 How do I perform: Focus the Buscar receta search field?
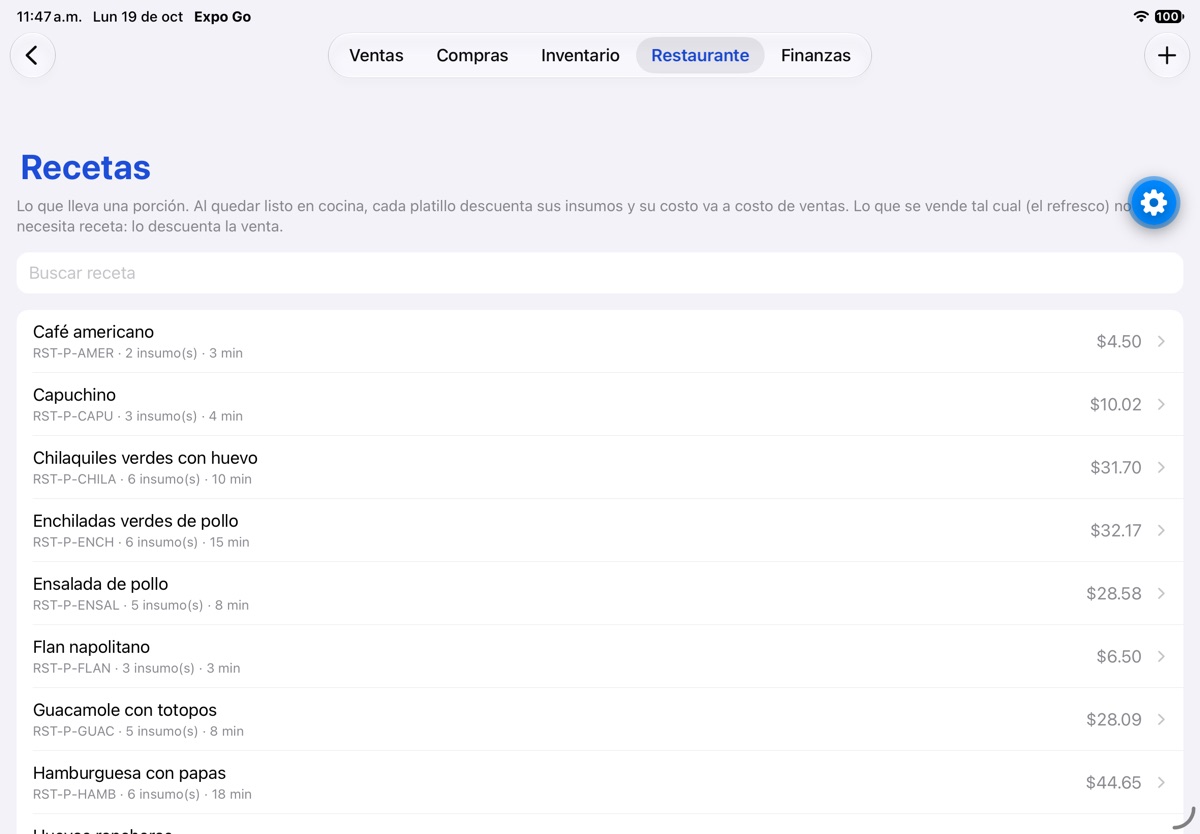pos(600,273)
